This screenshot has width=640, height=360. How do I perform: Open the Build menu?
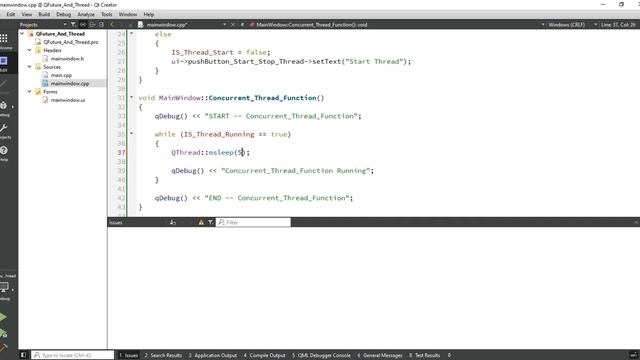click(x=44, y=14)
